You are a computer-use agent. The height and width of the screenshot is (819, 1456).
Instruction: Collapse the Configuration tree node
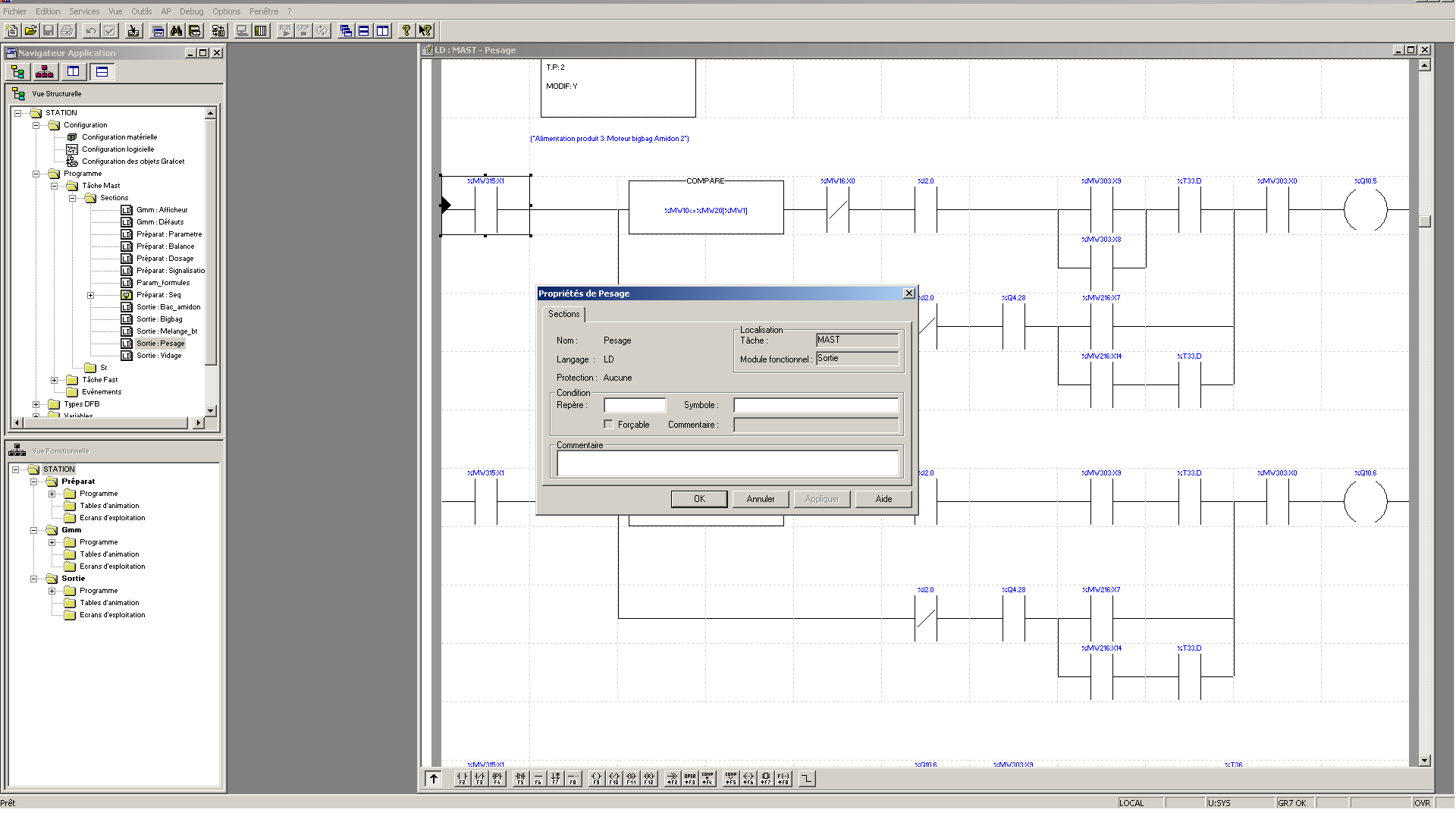click(36, 125)
